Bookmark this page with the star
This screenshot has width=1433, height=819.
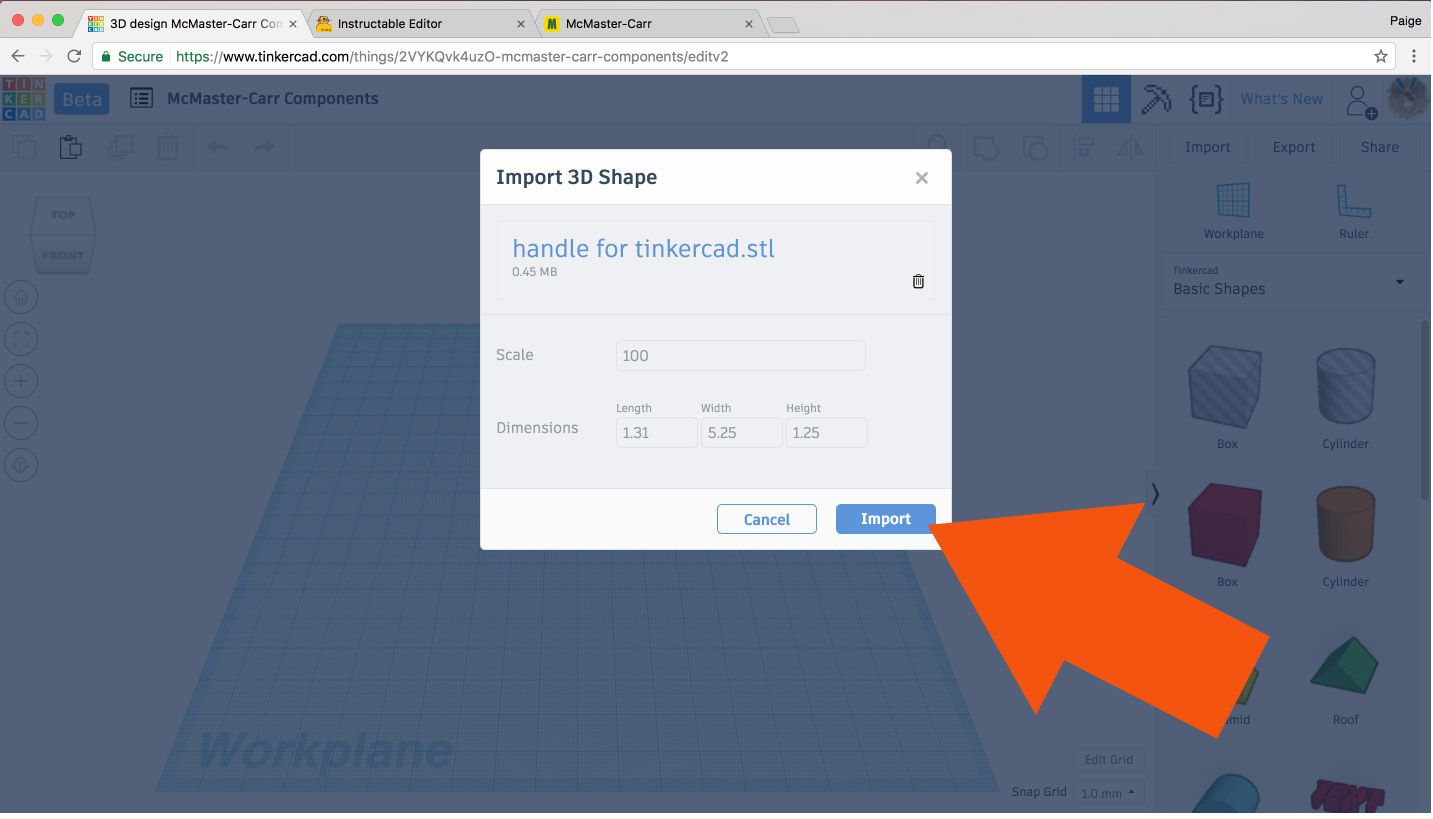pos(1381,56)
